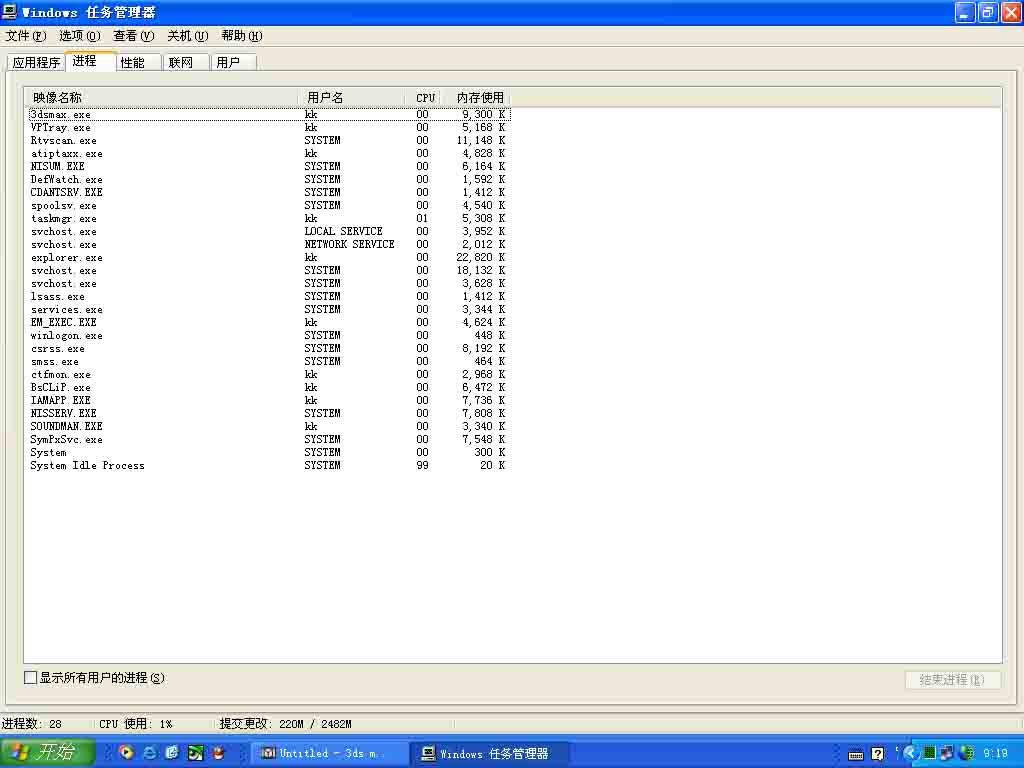This screenshot has height=768, width=1024.
Task: Select the lsass.exe process
Action: [269, 297]
